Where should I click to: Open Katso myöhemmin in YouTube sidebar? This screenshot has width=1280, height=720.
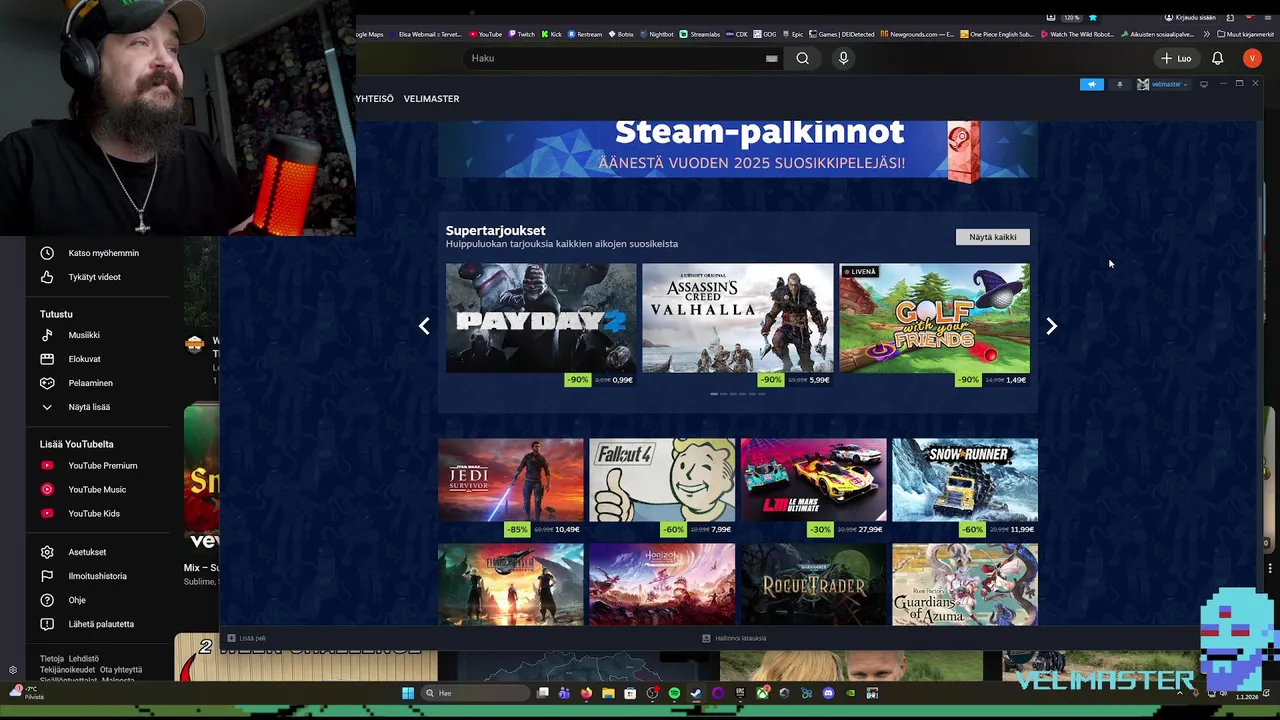pos(98,253)
